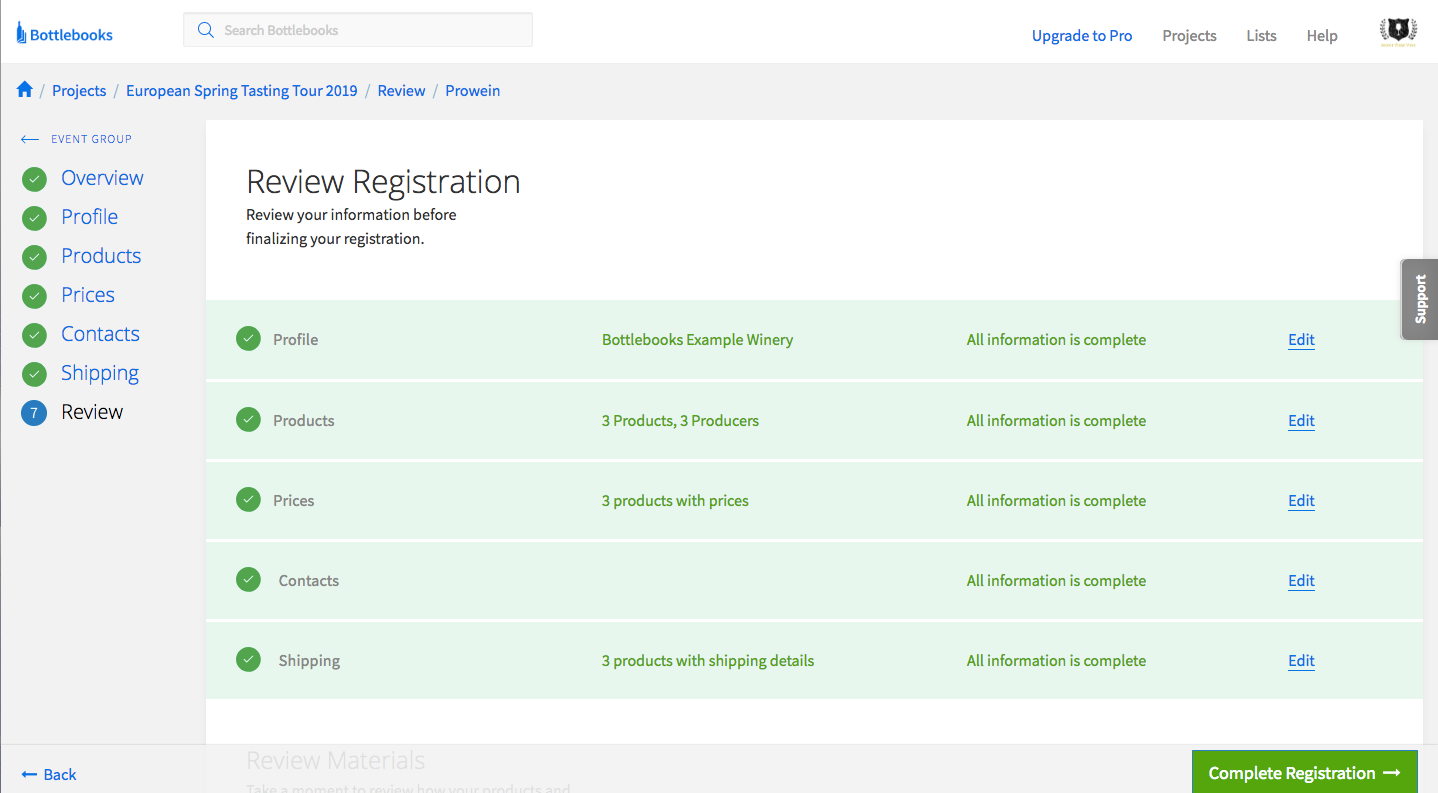Edit the Prices section

click(1301, 501)
